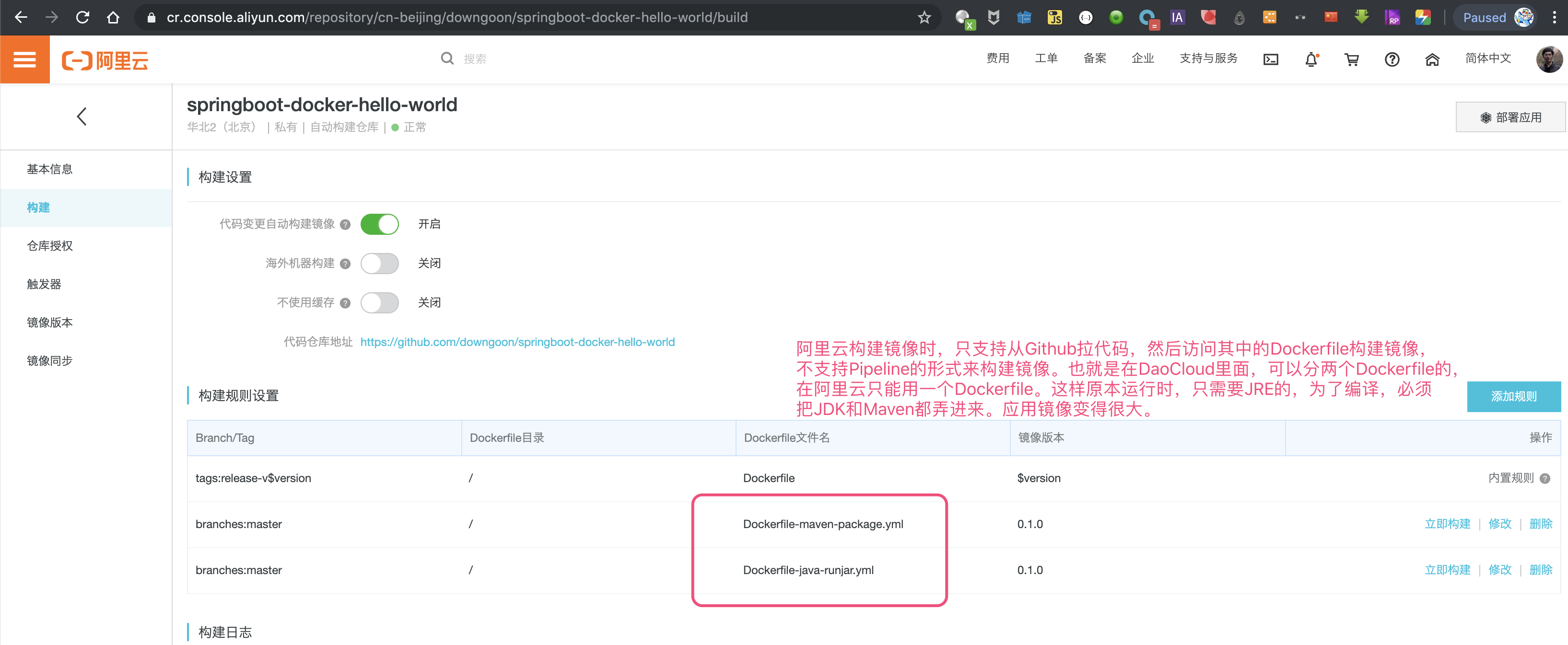Open the 支持与服务 menu

tap(1208, 58)
